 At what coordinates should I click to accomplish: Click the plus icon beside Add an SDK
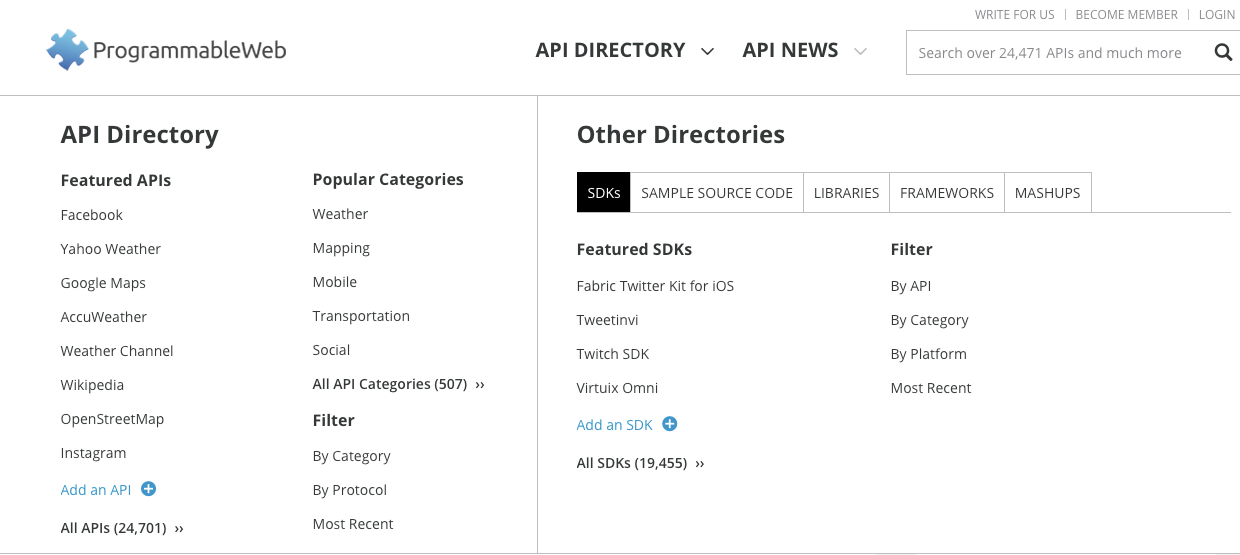(670, 424)
